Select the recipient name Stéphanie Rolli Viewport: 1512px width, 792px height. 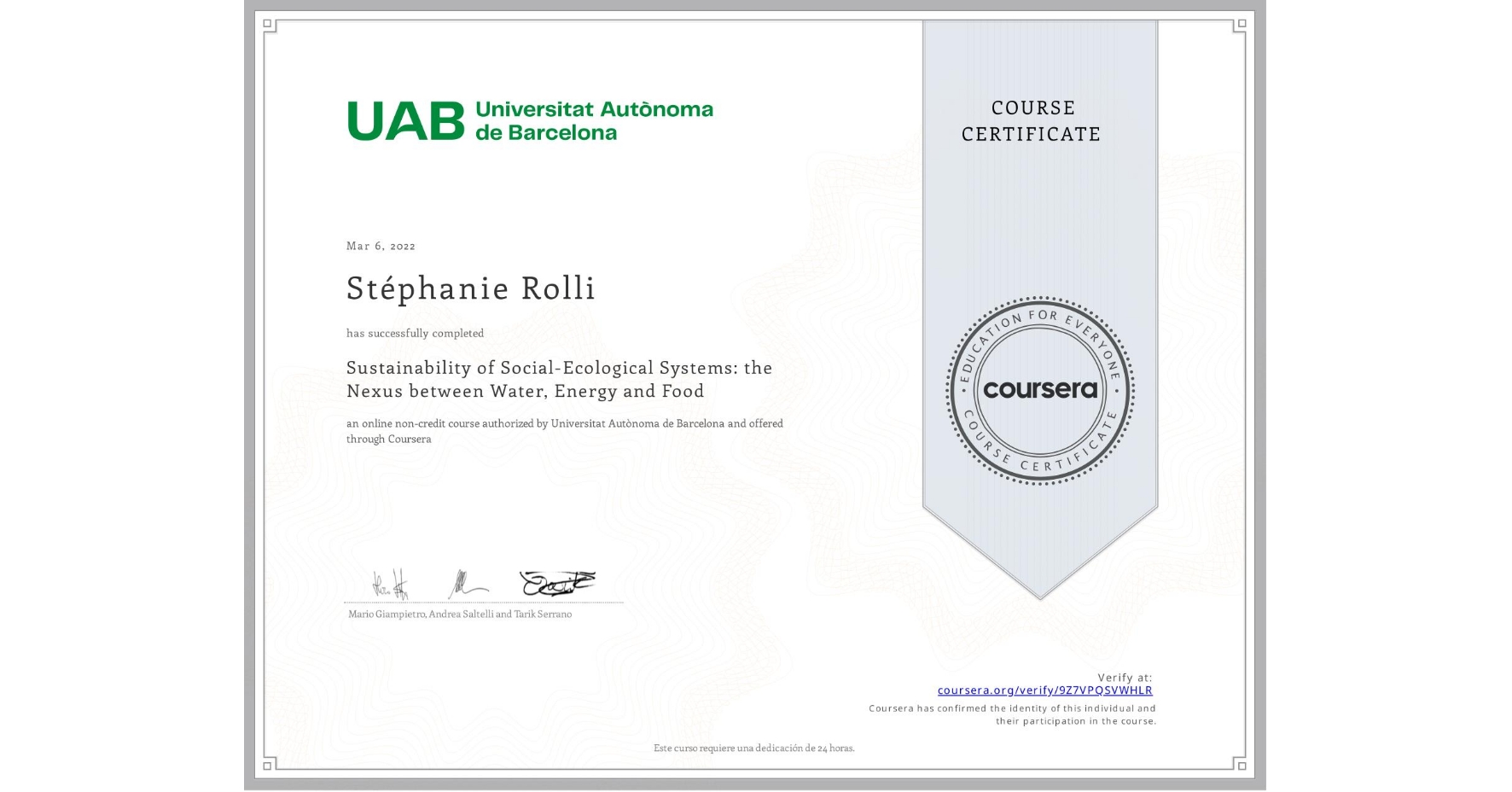click(470, 288)
